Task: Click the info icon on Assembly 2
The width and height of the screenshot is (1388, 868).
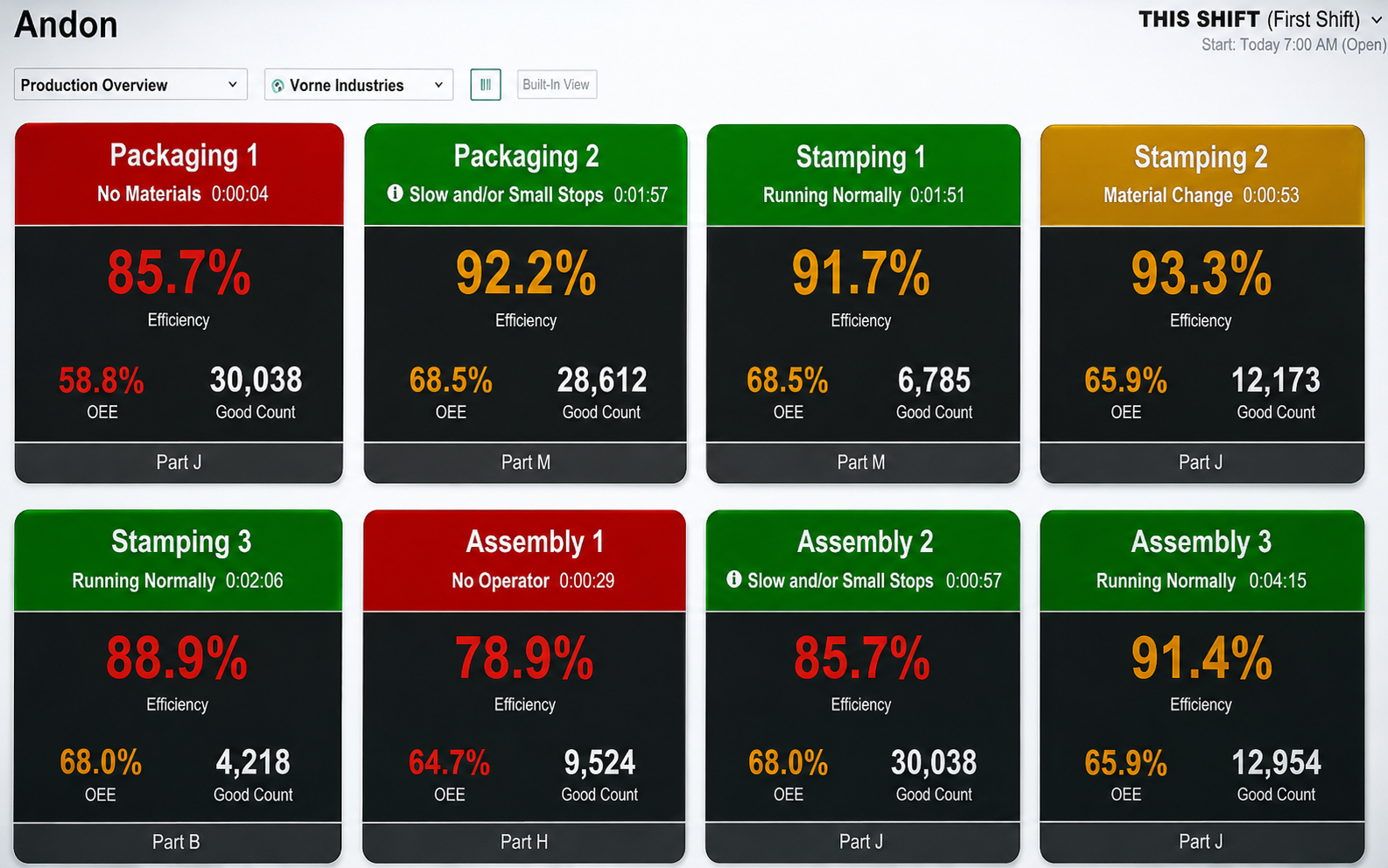Action: [734, 579]
